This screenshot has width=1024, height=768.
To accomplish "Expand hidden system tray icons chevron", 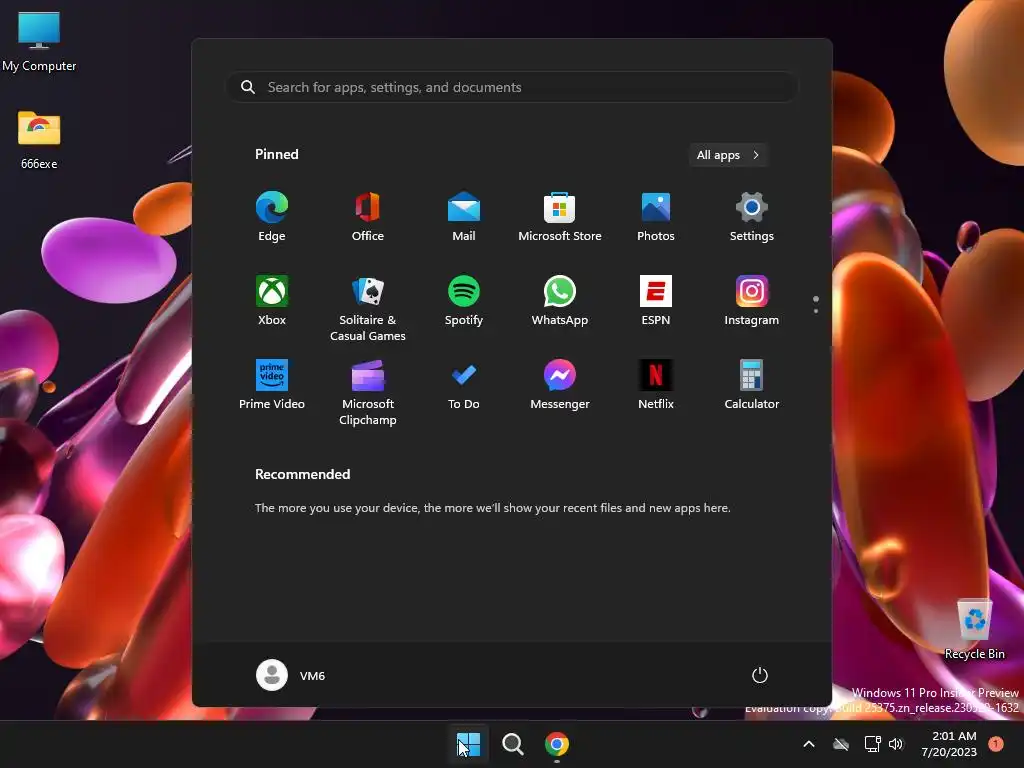I will pyautogui.click(x=808, y=744).
